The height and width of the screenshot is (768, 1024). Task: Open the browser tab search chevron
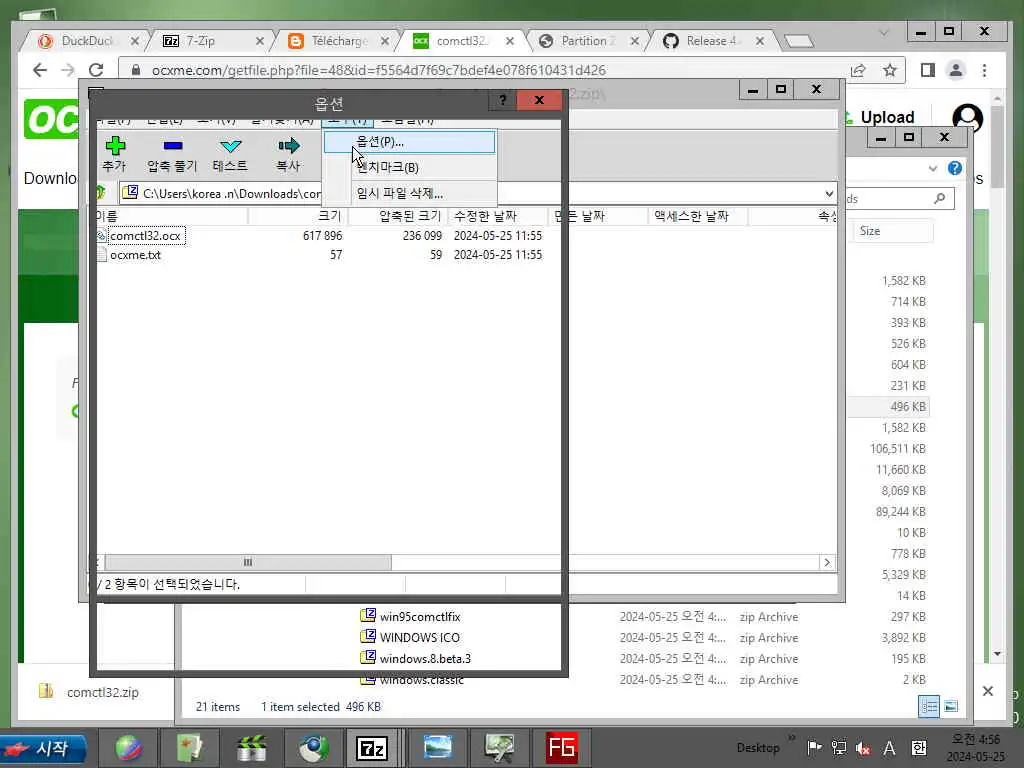[x=884, y=33]
